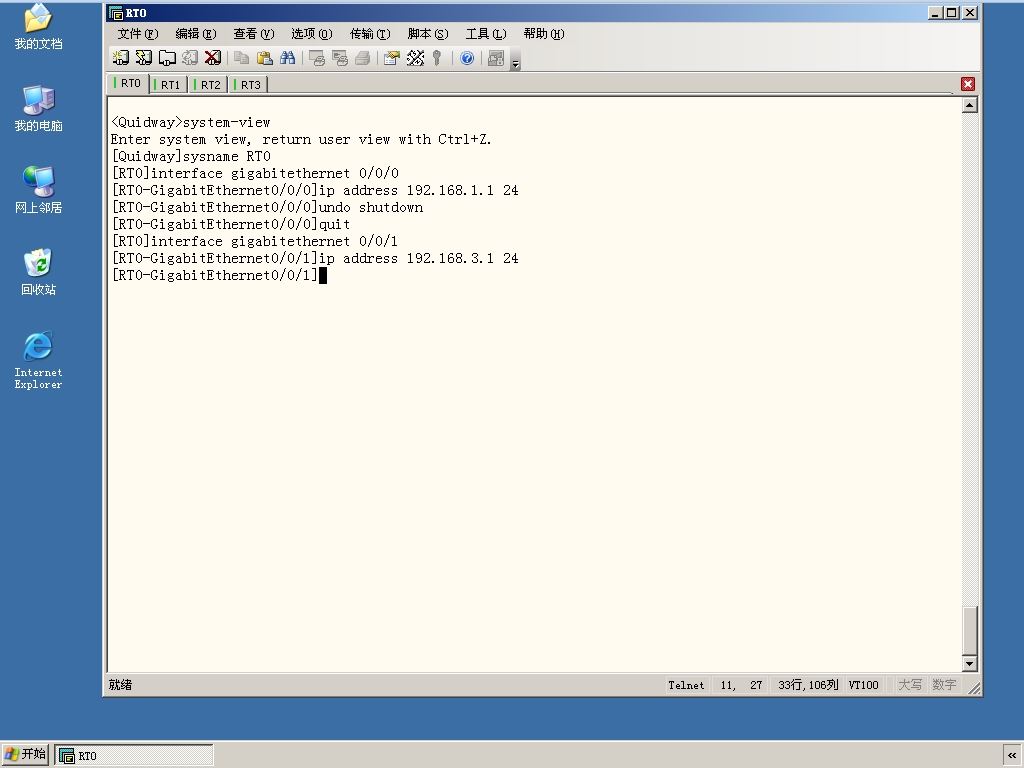Click the 'undo shutdown' command line
The image size is (1024, 768).
coord(267,208)
